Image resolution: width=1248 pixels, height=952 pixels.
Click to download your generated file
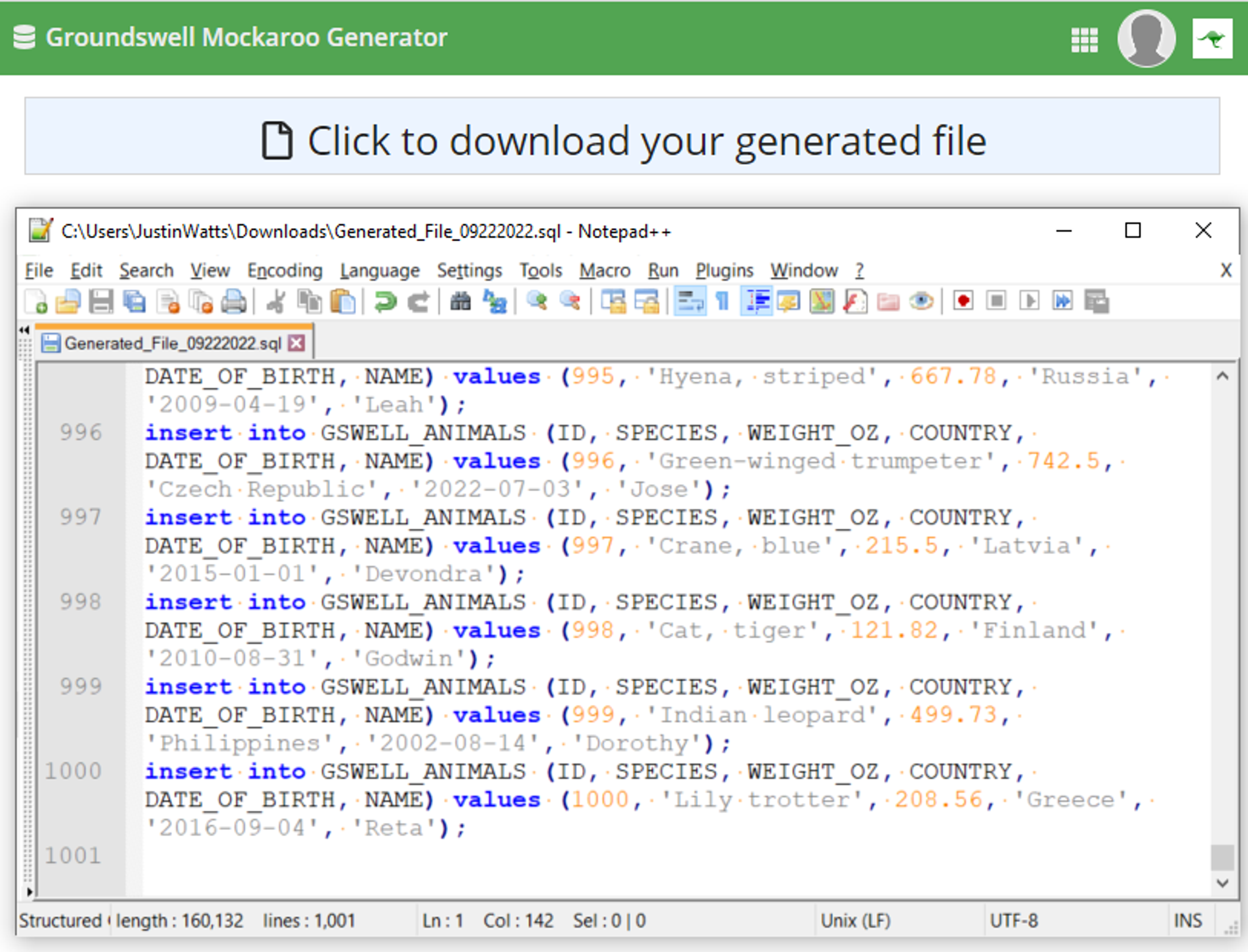click(622, 136)
